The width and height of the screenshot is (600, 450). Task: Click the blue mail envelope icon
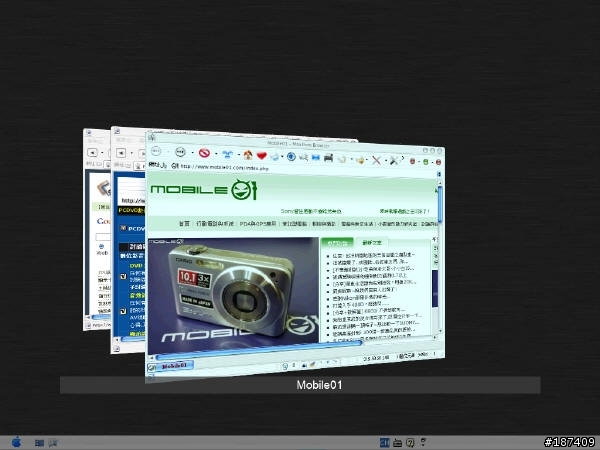[x=316, y=157]
